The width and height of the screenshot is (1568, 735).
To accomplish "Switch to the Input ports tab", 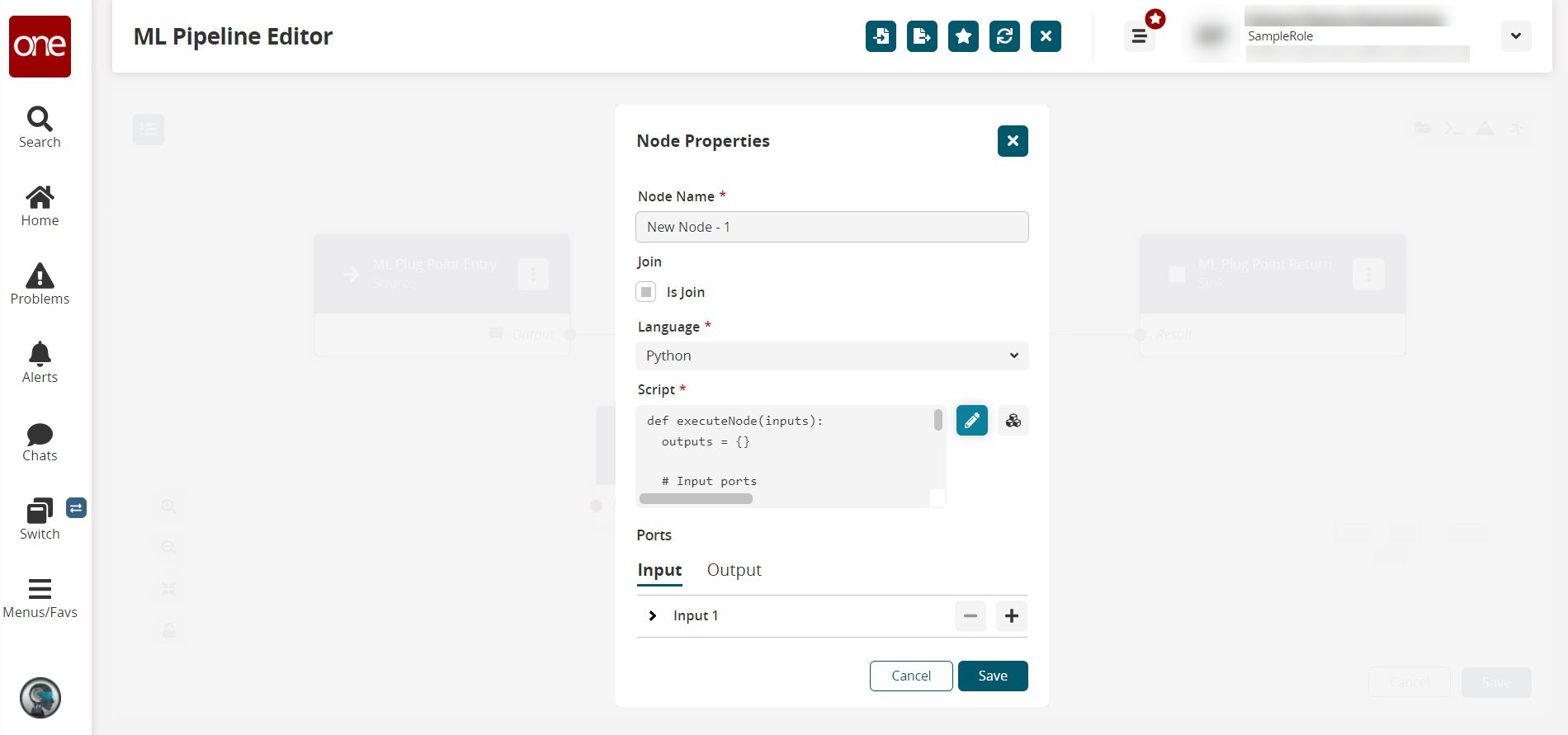I will [x=659, y=570].
